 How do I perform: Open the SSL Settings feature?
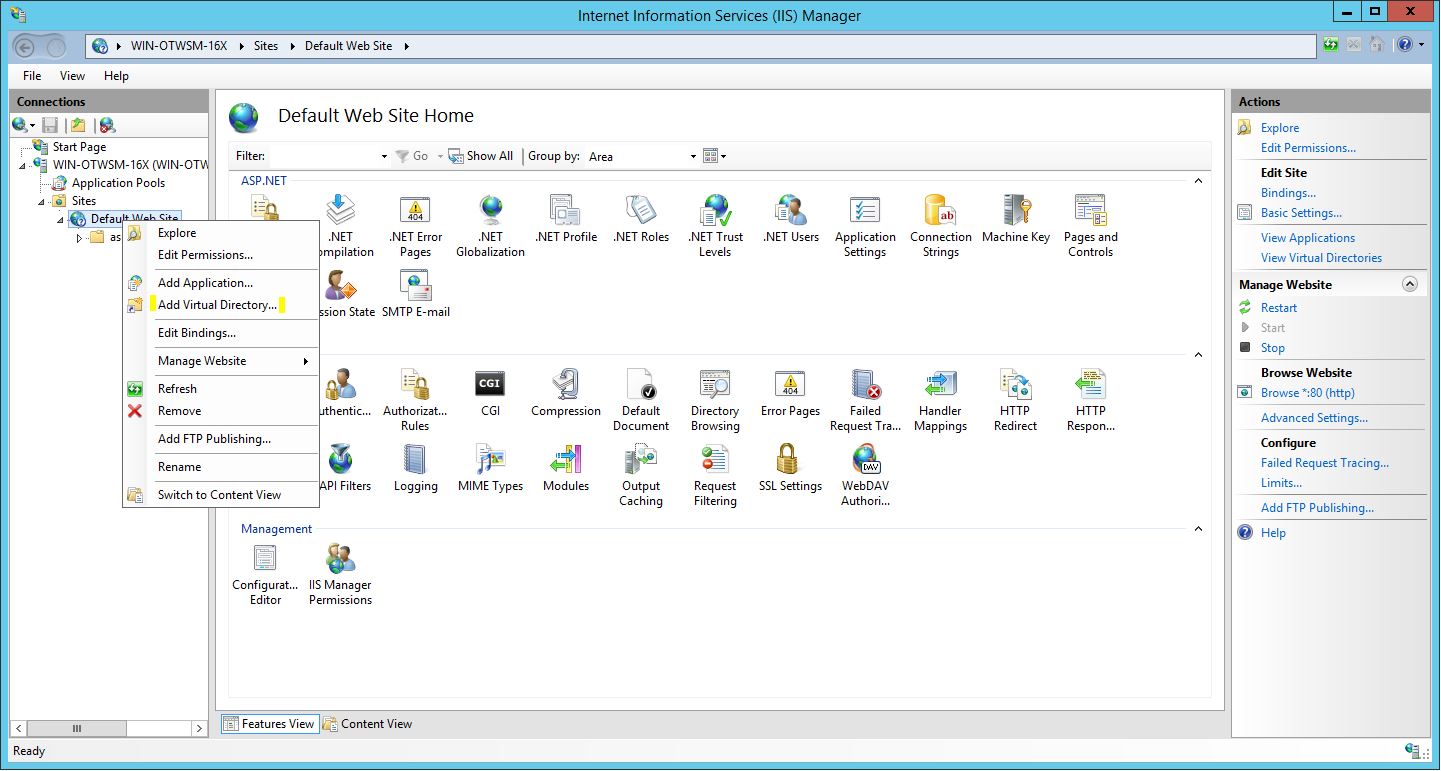(x=790, y=468)
